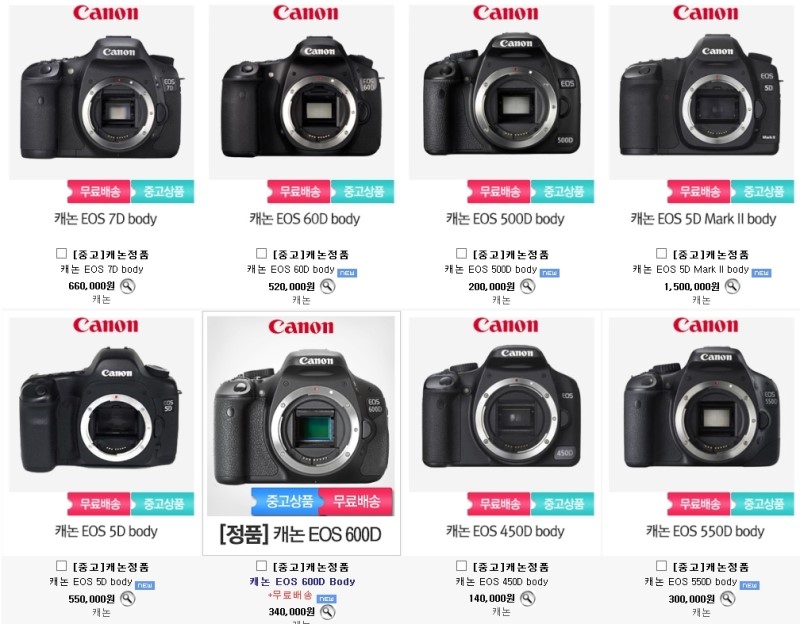The image size is (800, 624).
Task: Click zoom icon next to 200,000원
Action: coord(528,286)
